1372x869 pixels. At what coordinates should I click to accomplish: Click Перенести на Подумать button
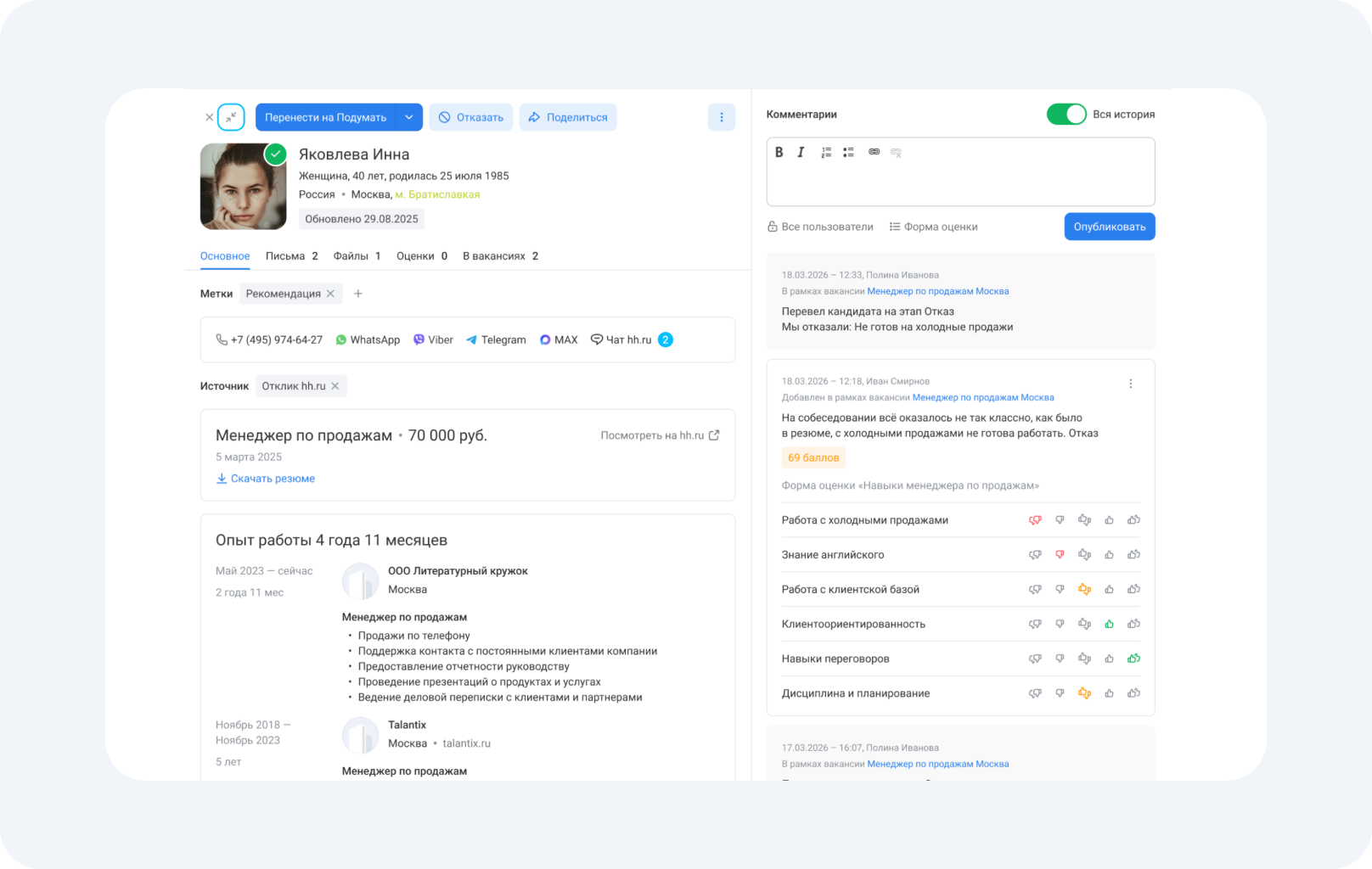pyautogui.click(x=325, y=117)
